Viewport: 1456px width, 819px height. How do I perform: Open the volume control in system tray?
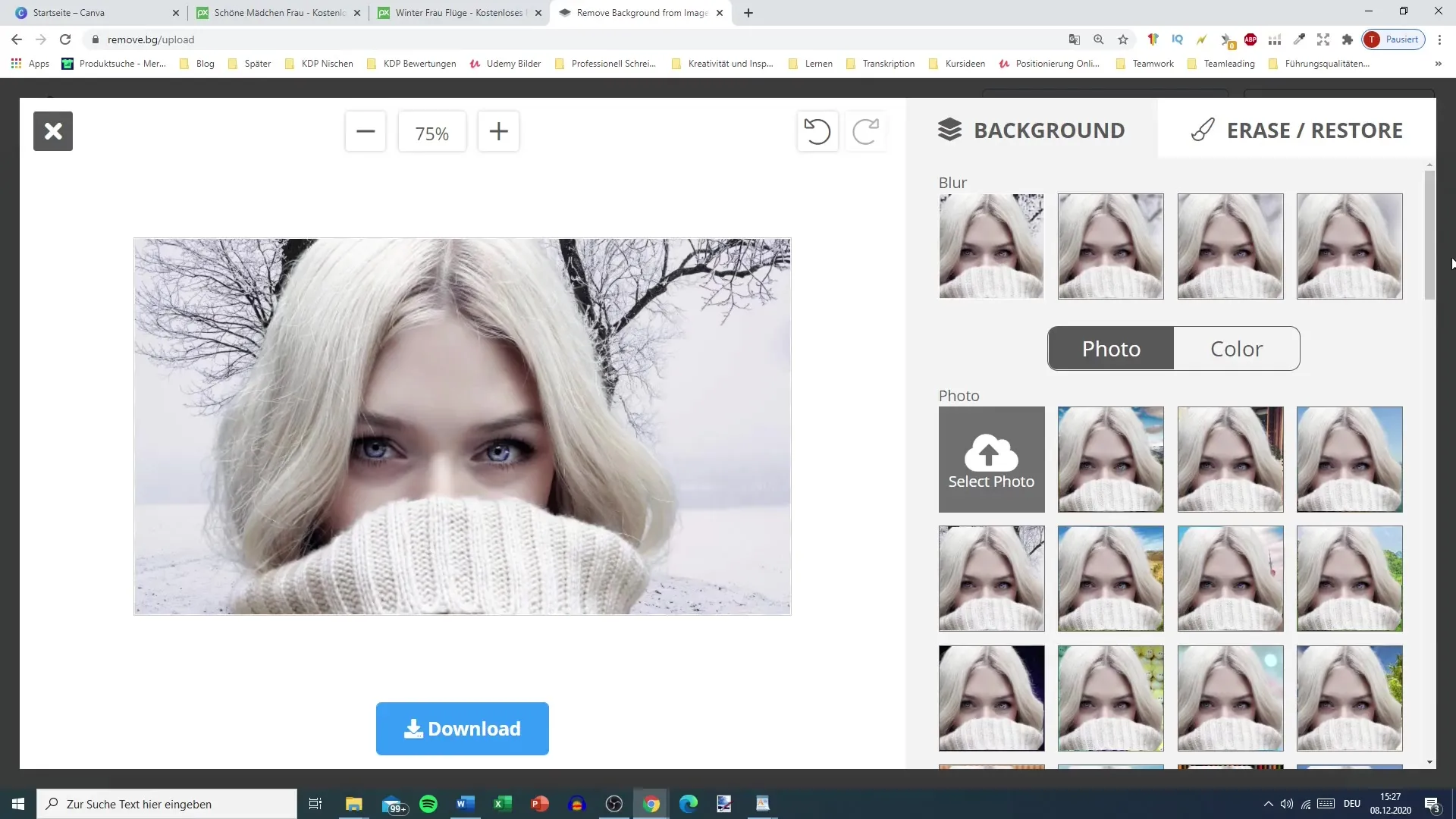click(1287, 804)
